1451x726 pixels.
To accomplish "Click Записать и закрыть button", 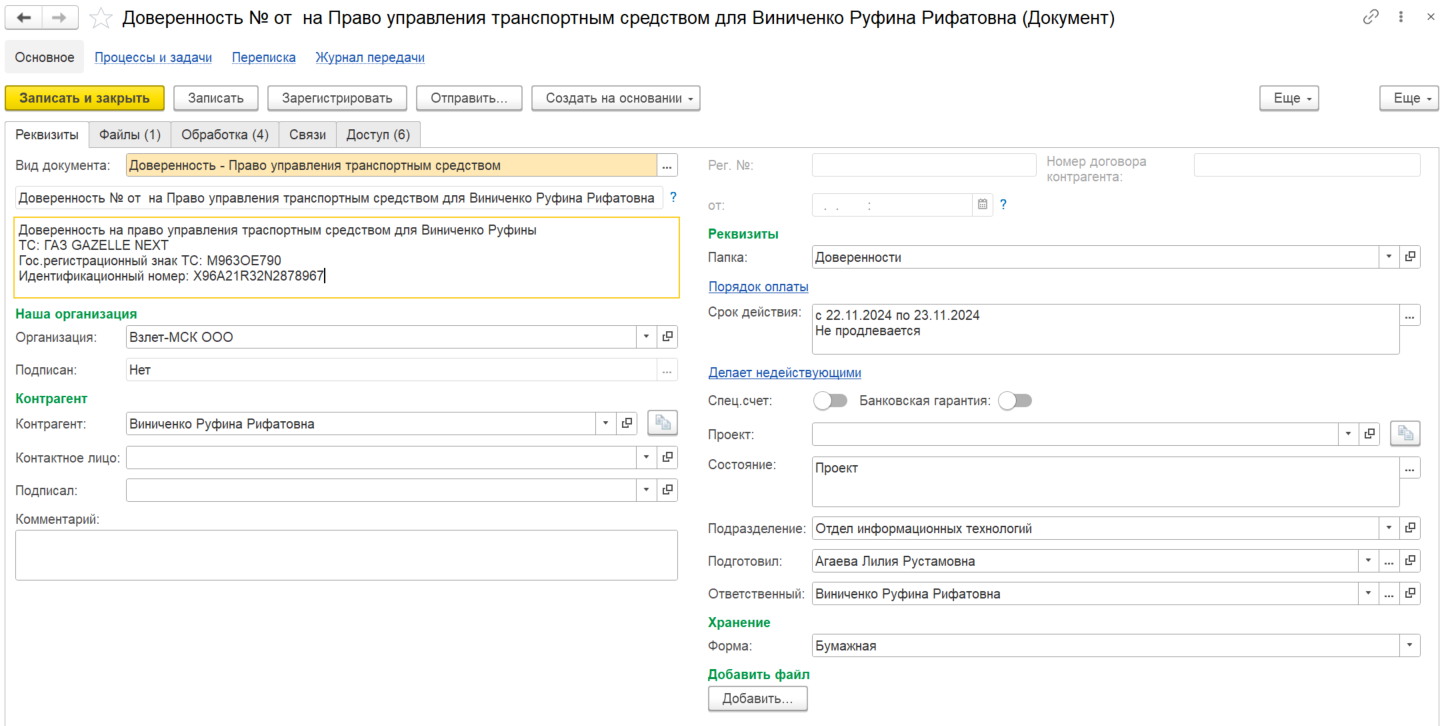I will (85, 98).
